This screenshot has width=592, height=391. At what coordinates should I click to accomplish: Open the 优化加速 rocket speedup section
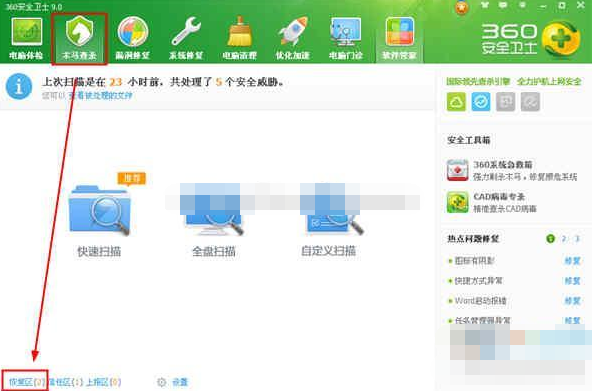(293, 38)
